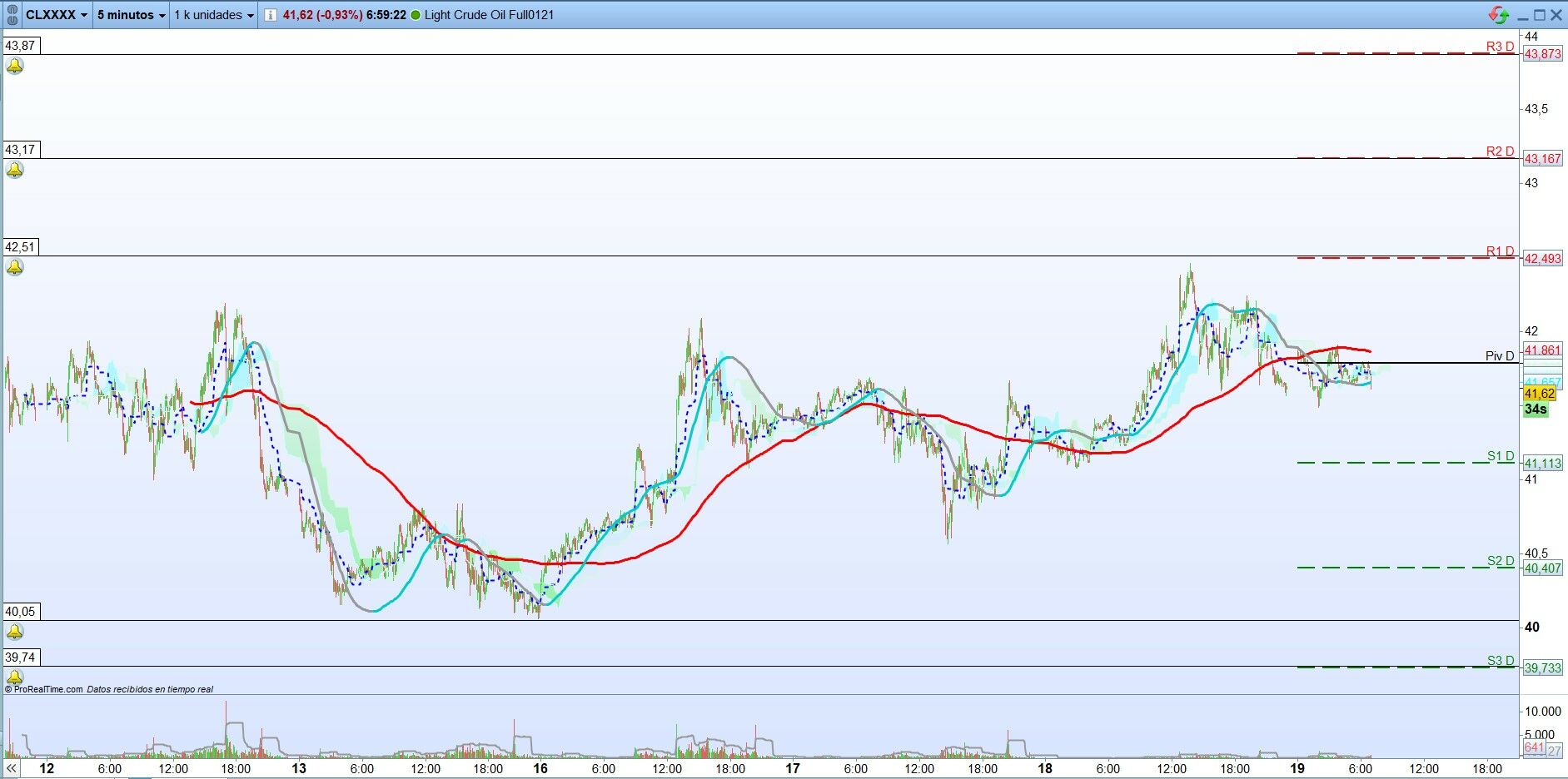The image size is (1568, 779).
Task: Click the 43,167 price tag on axis
Action: click(1543, 159)
